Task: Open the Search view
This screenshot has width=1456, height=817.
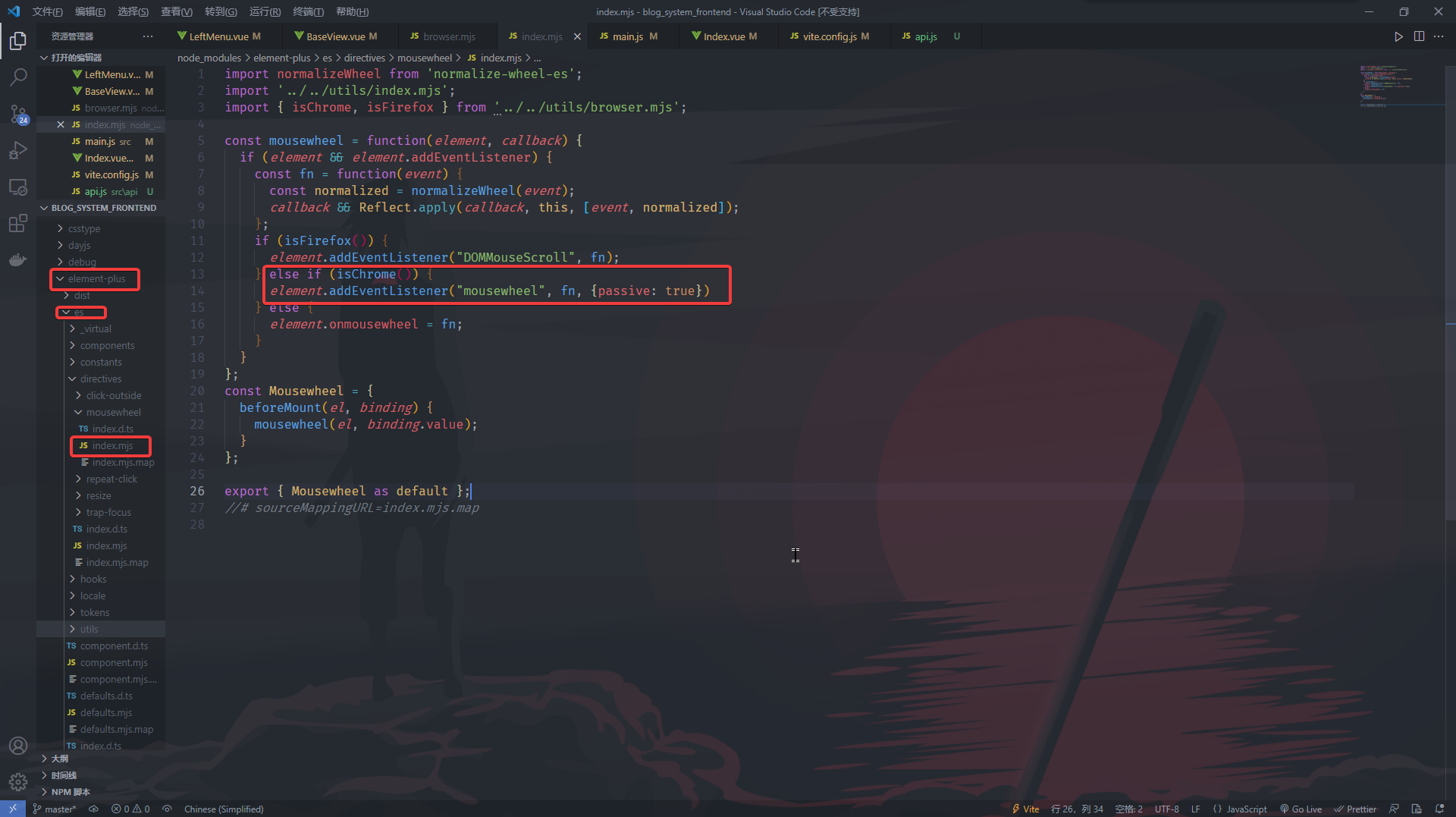Action: [x=18, y=77]
